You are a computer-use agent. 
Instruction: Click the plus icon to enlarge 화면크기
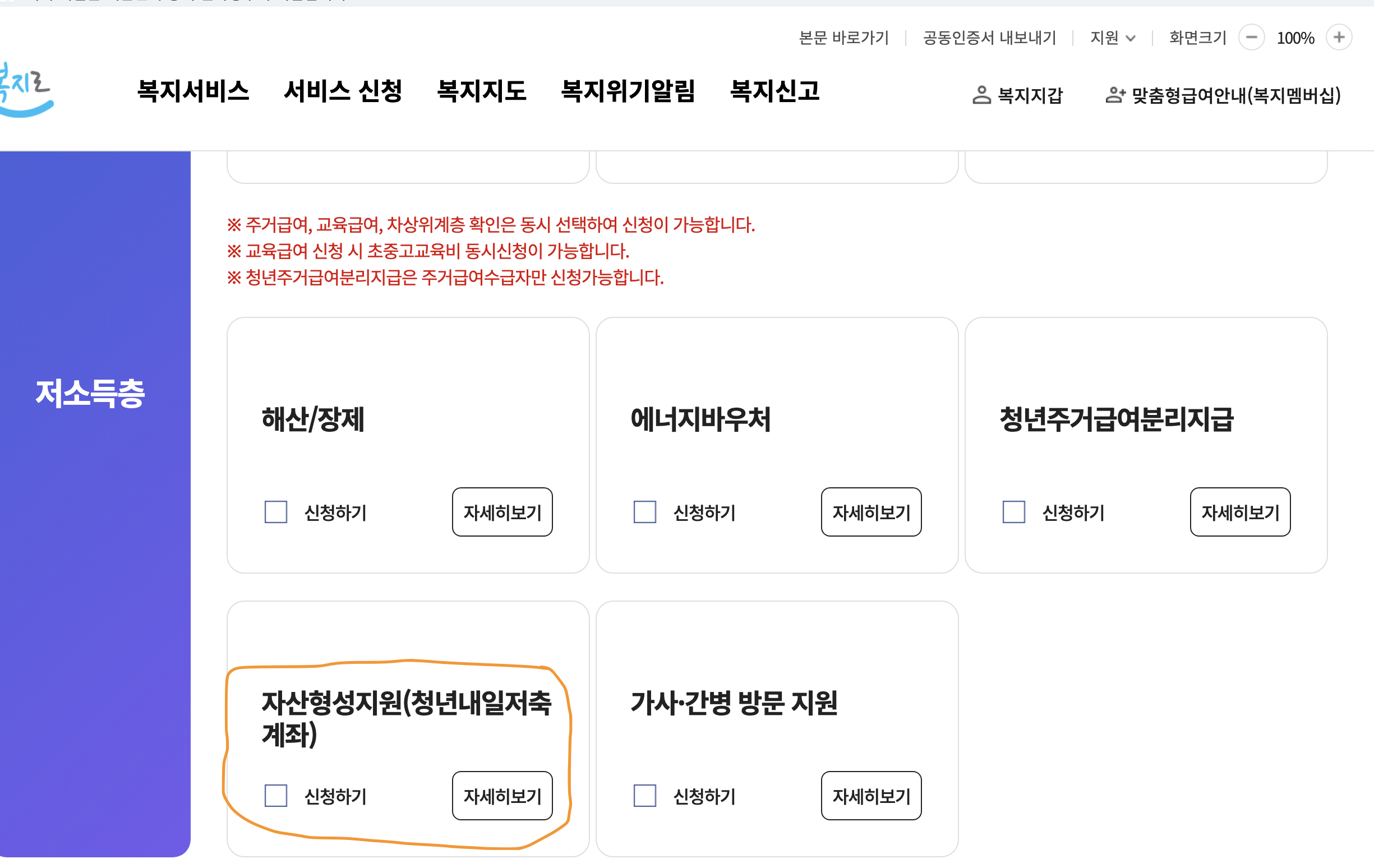click(x=1339, y=38)
